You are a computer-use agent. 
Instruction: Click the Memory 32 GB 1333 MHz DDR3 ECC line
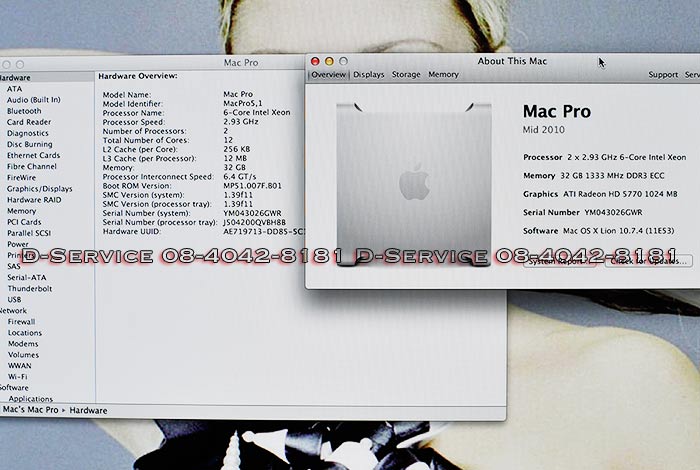tap(593, 176)
